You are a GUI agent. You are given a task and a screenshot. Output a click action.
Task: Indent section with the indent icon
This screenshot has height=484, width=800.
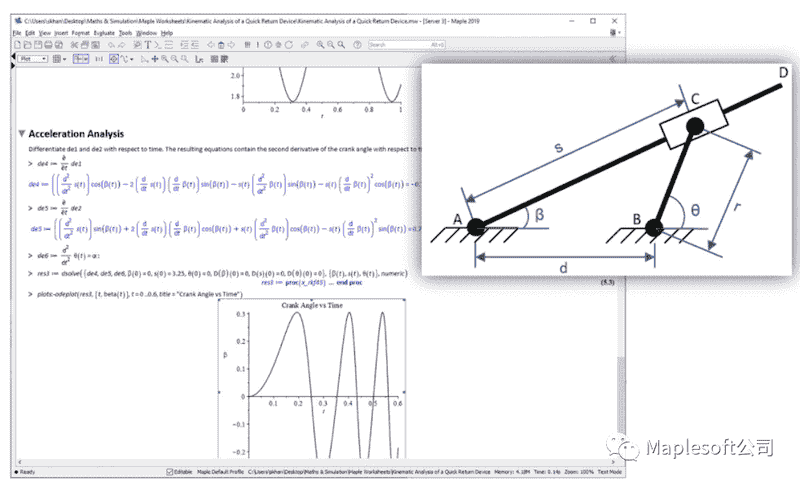point(185,45)
